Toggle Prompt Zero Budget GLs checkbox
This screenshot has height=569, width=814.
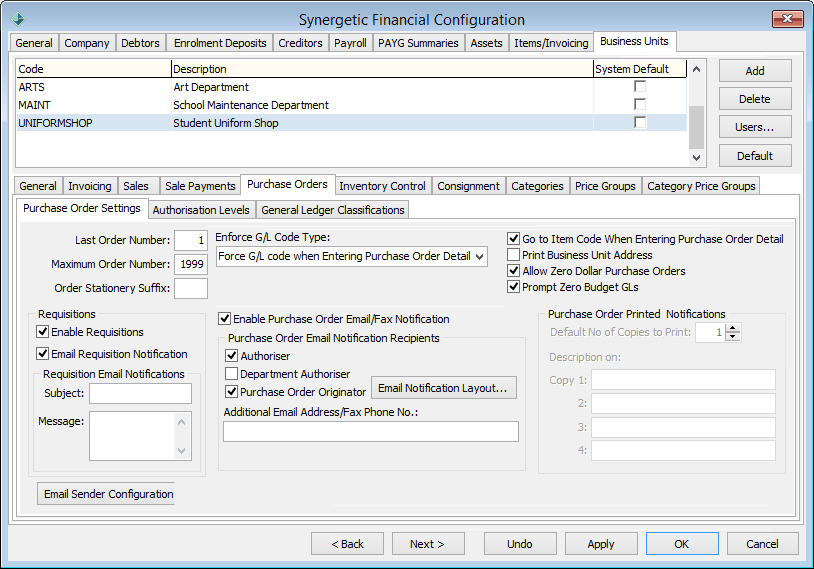513,287
